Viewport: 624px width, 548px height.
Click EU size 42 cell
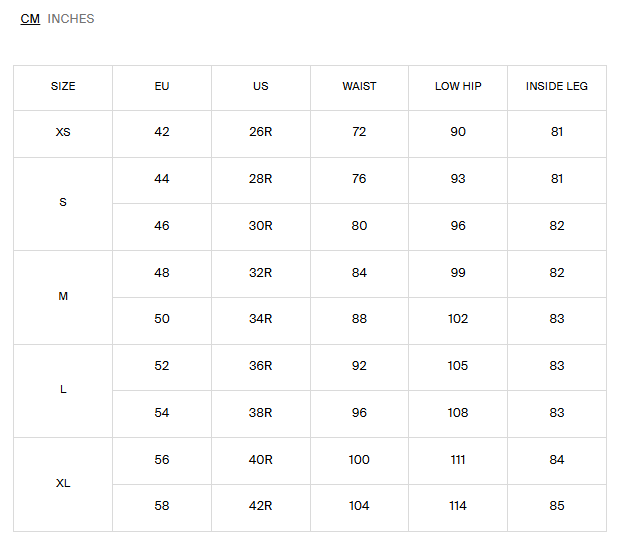(162, 133)
